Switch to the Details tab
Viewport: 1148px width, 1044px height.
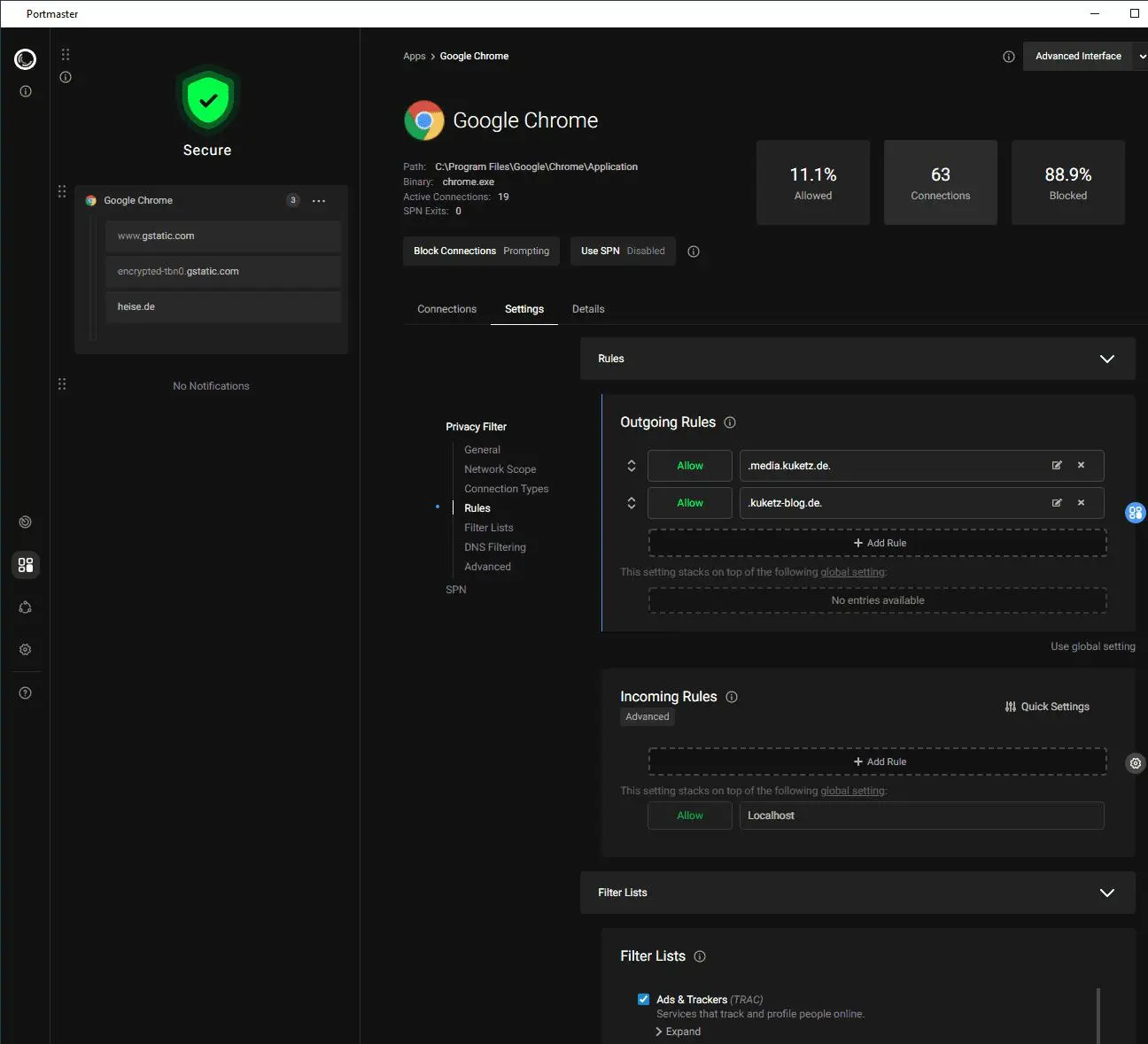[588, 309]
